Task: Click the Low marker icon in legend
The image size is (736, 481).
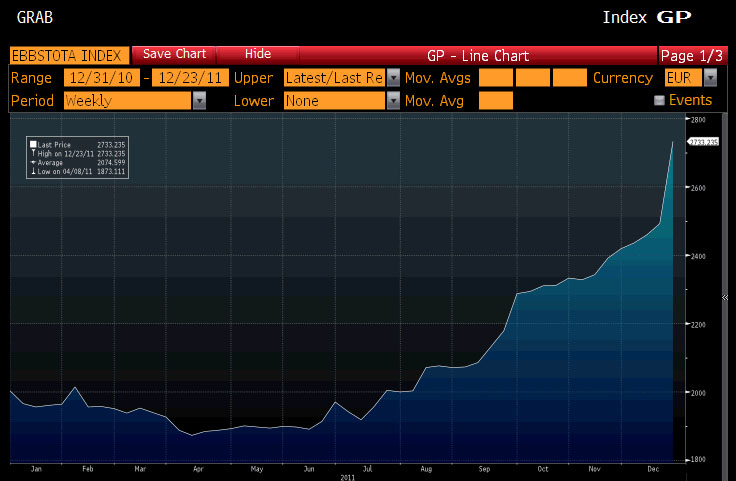Action: point(33,172)
